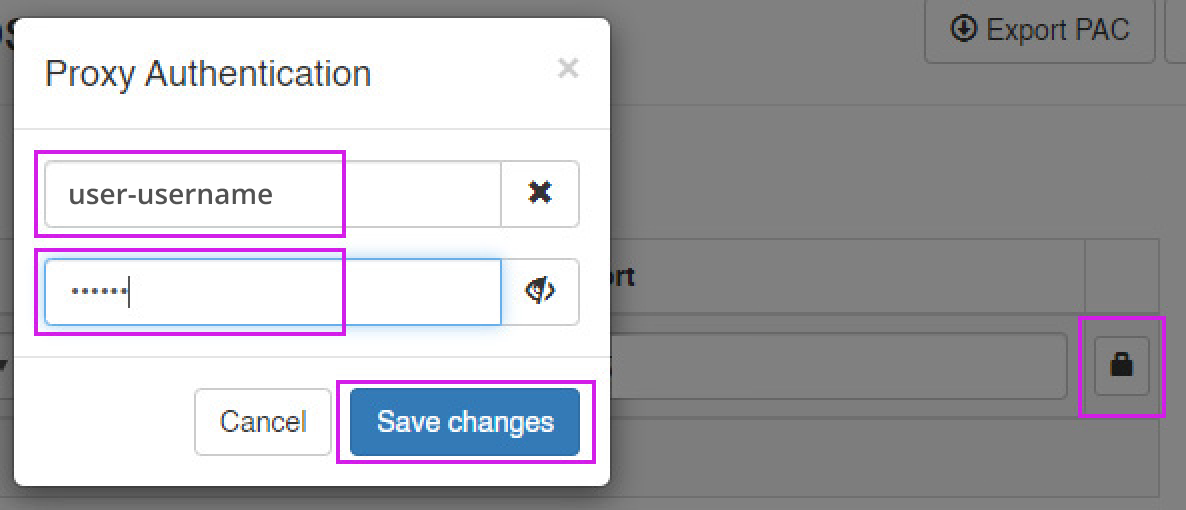
Task: Click the download icon on Export PAC
Action: [x=964, y=29]
